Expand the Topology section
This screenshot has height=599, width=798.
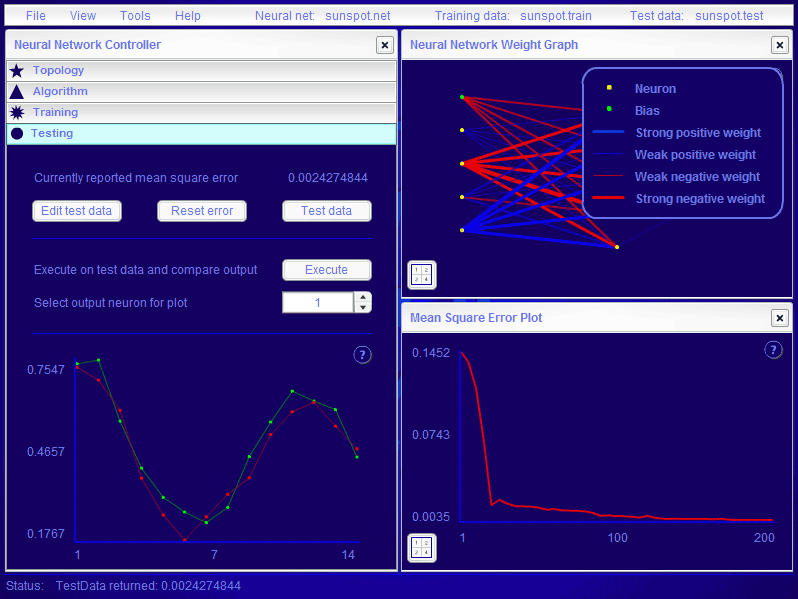click(x=200, y=71)
